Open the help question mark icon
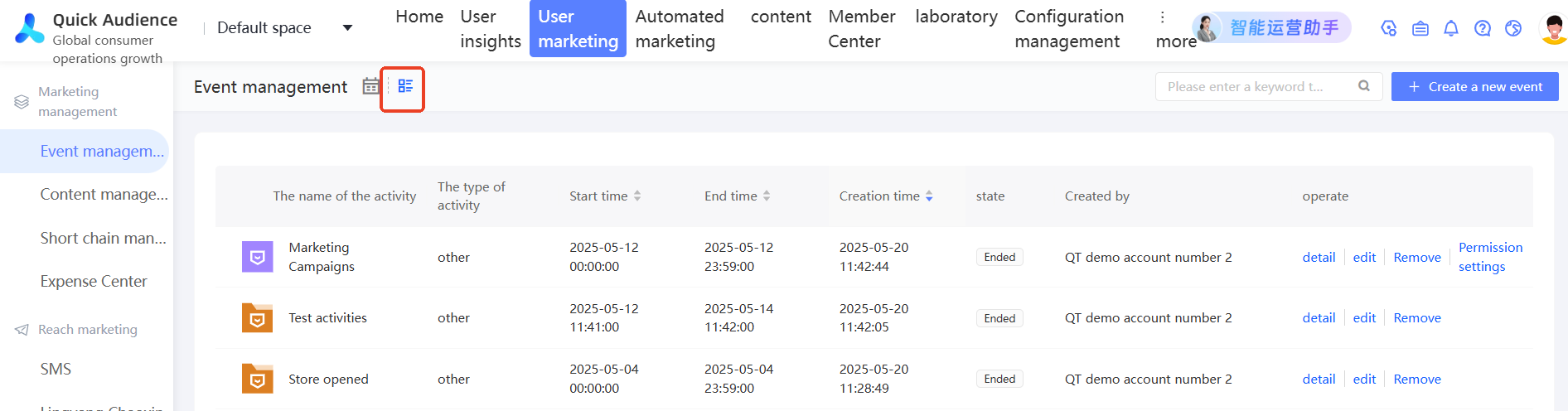The height and width of the screenshot is (411, 1568). click(1483, 29)
